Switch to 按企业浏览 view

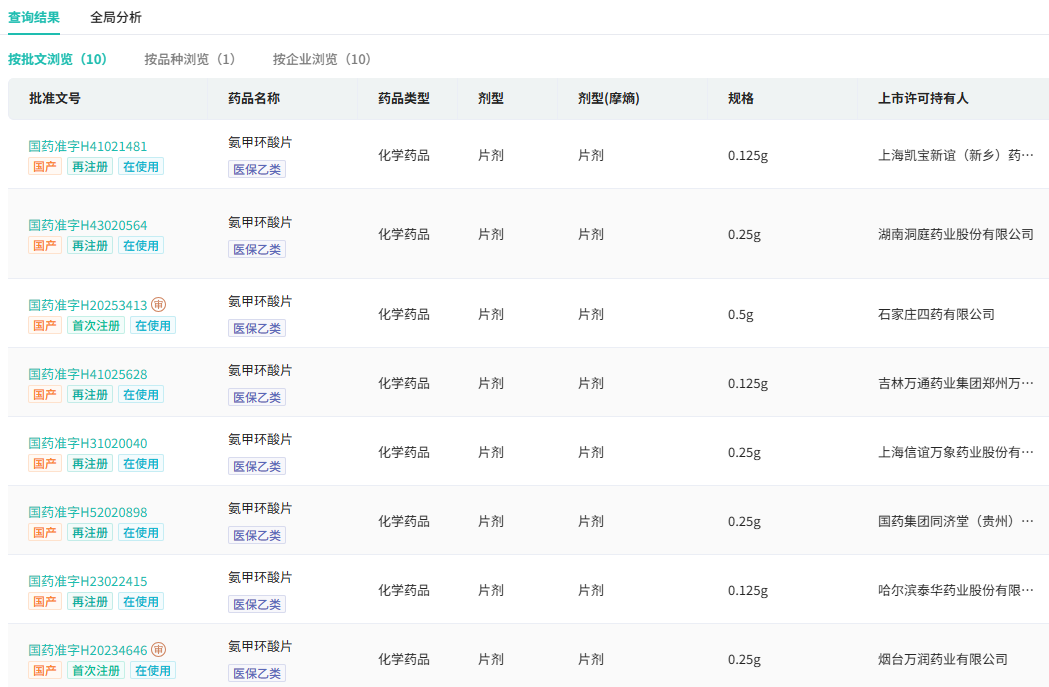point(322,59)
